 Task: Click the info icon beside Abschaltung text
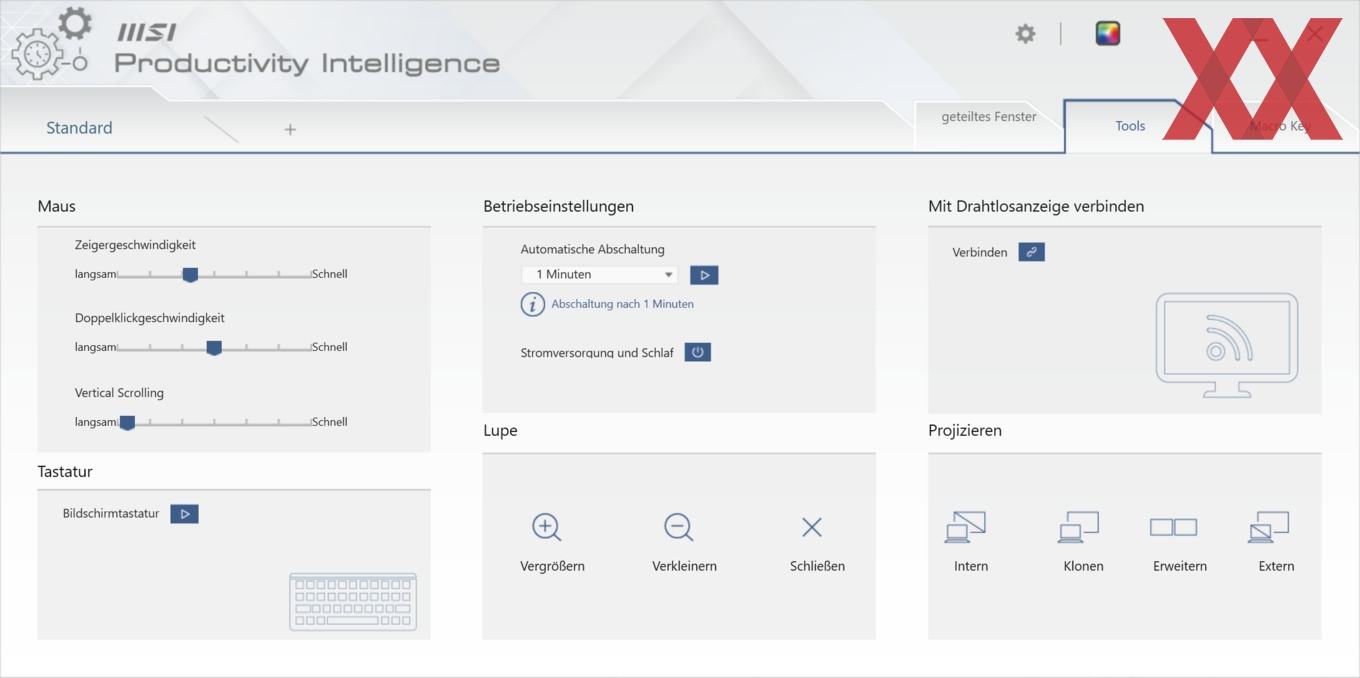[x=532, y=304]
